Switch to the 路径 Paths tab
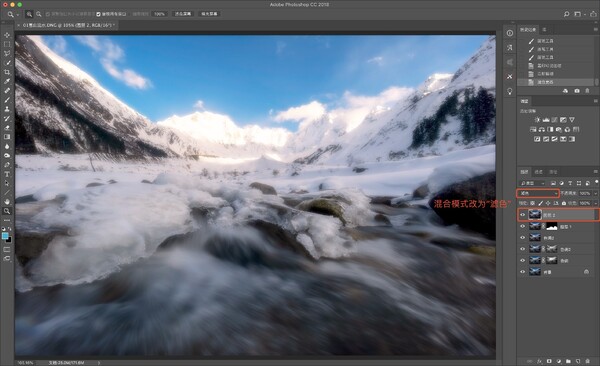 click(x=553, y=172)
